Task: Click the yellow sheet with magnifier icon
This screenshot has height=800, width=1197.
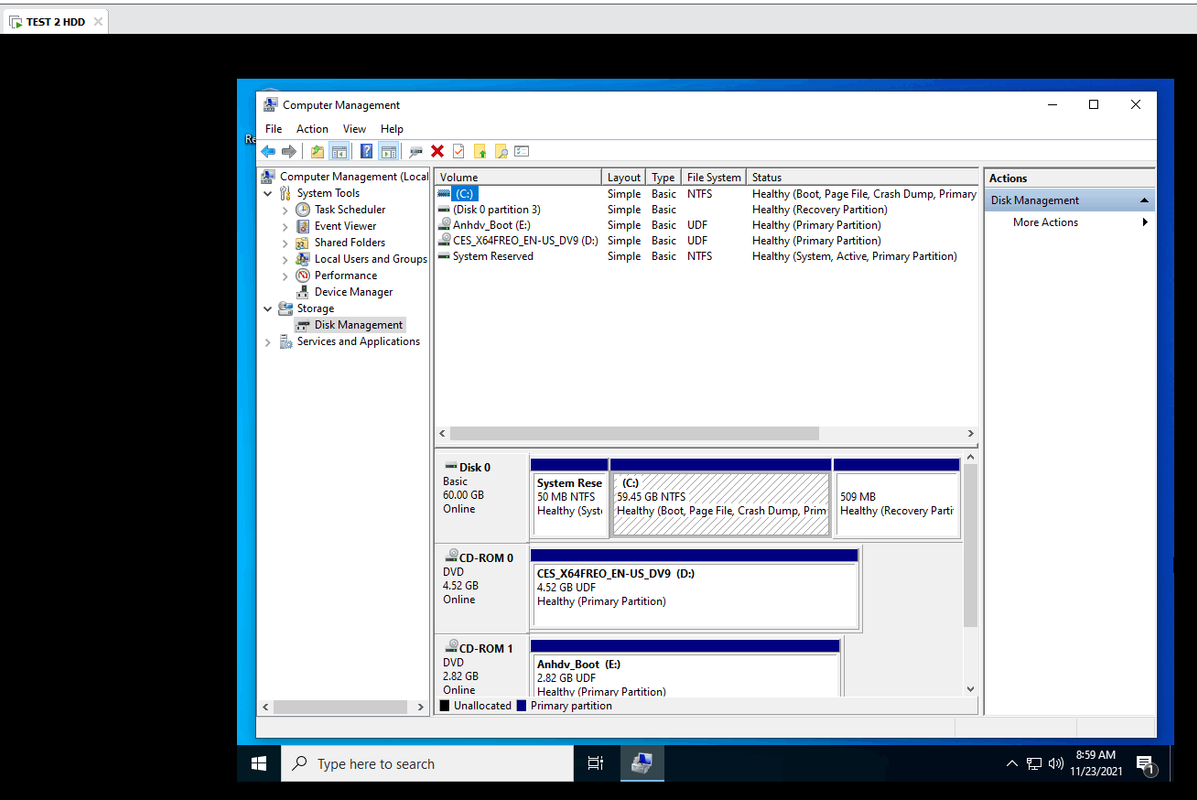Action: click(501, 151)
